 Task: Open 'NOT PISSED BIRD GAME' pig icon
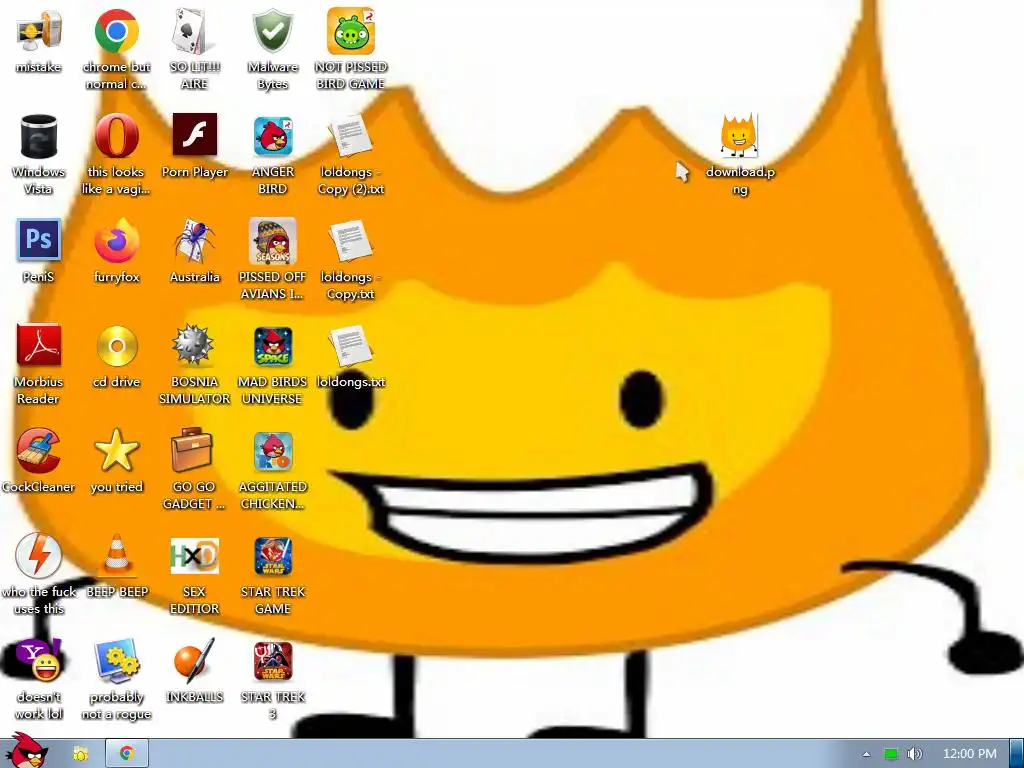click(351, 31)
